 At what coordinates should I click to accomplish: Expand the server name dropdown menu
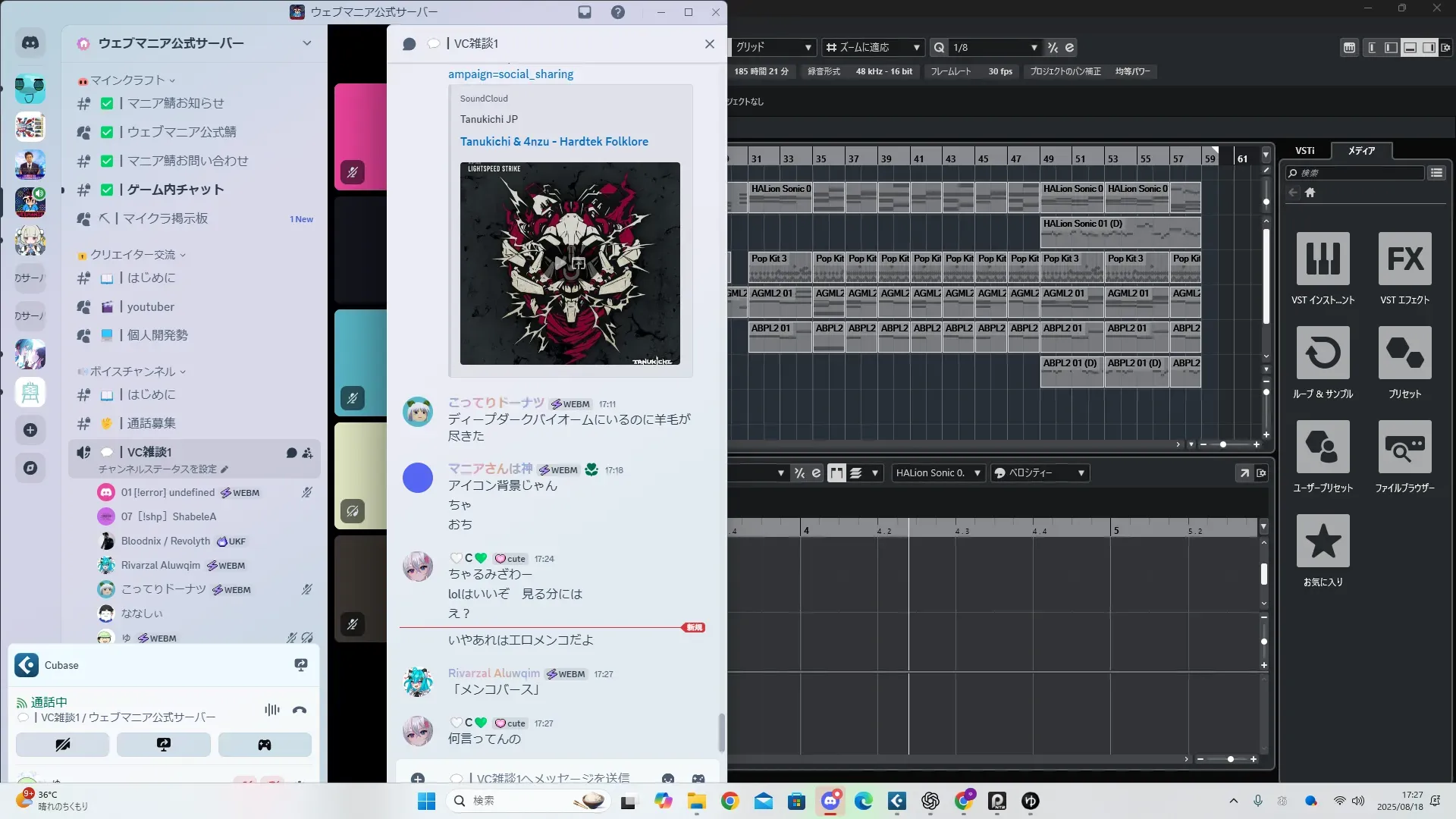pos(306,43)
